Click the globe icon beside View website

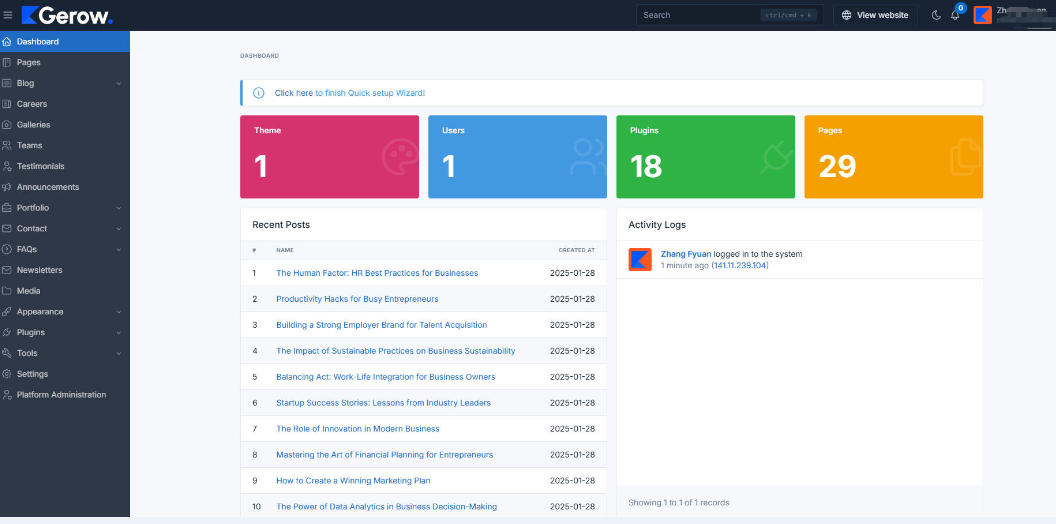[x=847, y=15]
